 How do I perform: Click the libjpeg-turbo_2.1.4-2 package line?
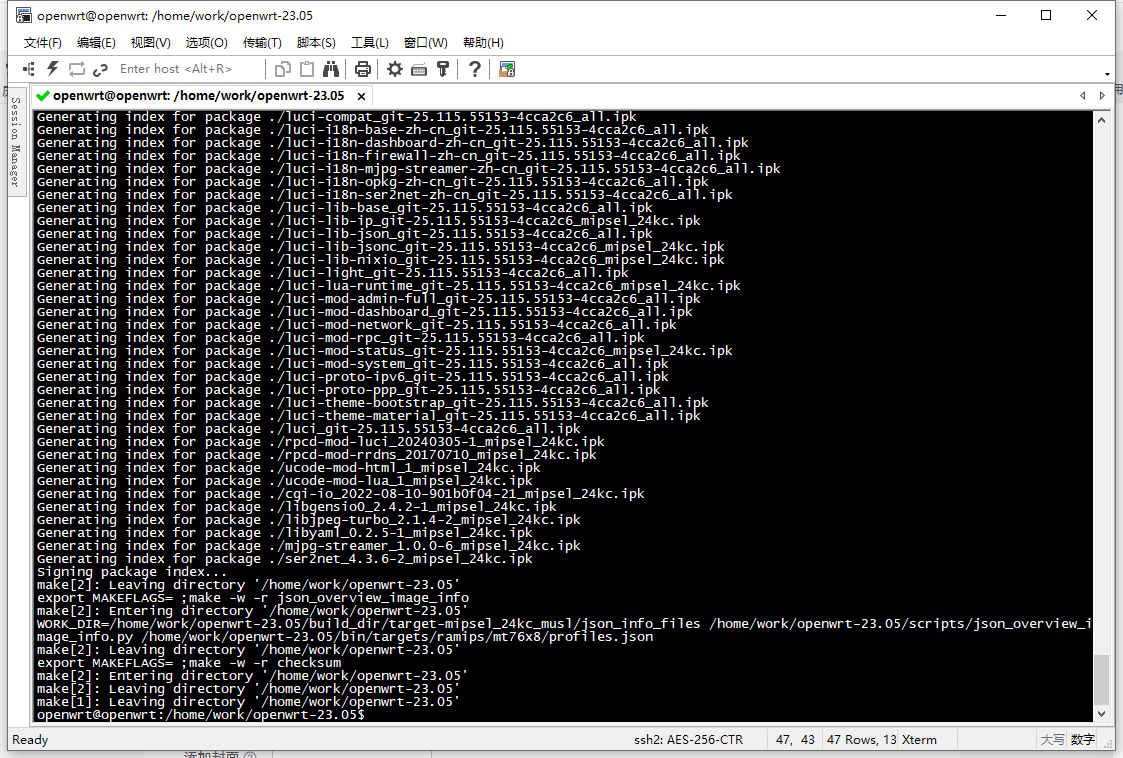[x=309, y=519]
